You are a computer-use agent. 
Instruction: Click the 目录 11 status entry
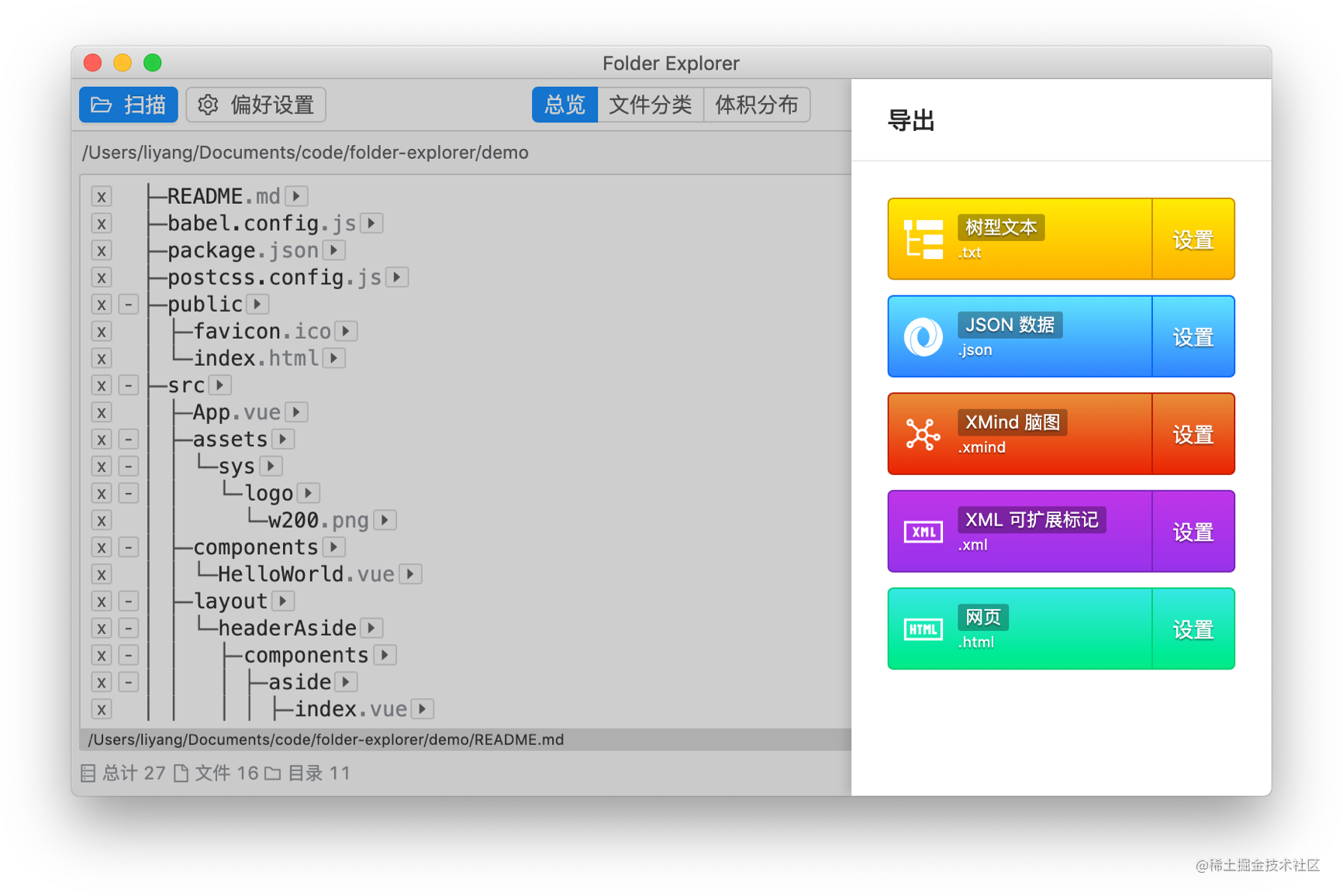(x=307, y=773)
